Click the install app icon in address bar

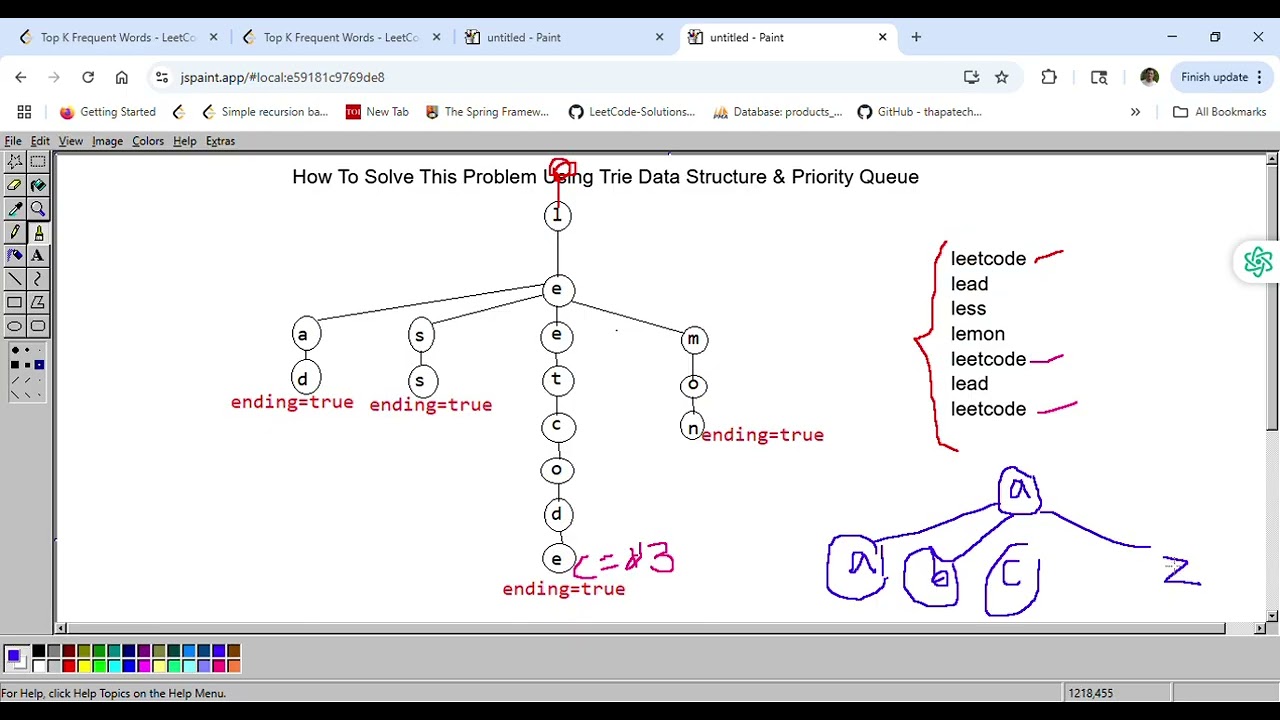pyautogui.click(x=971, y=77)
